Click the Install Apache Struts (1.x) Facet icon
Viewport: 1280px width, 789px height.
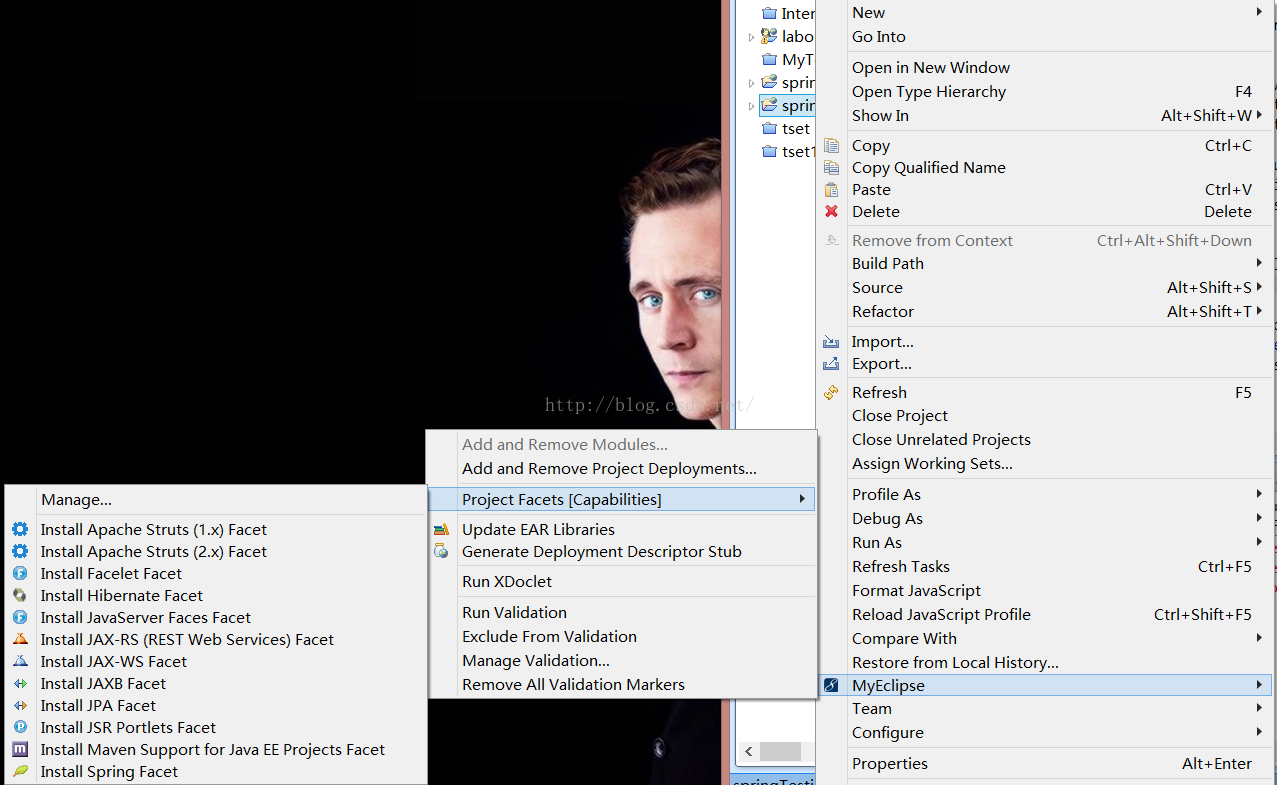point(20,530)
